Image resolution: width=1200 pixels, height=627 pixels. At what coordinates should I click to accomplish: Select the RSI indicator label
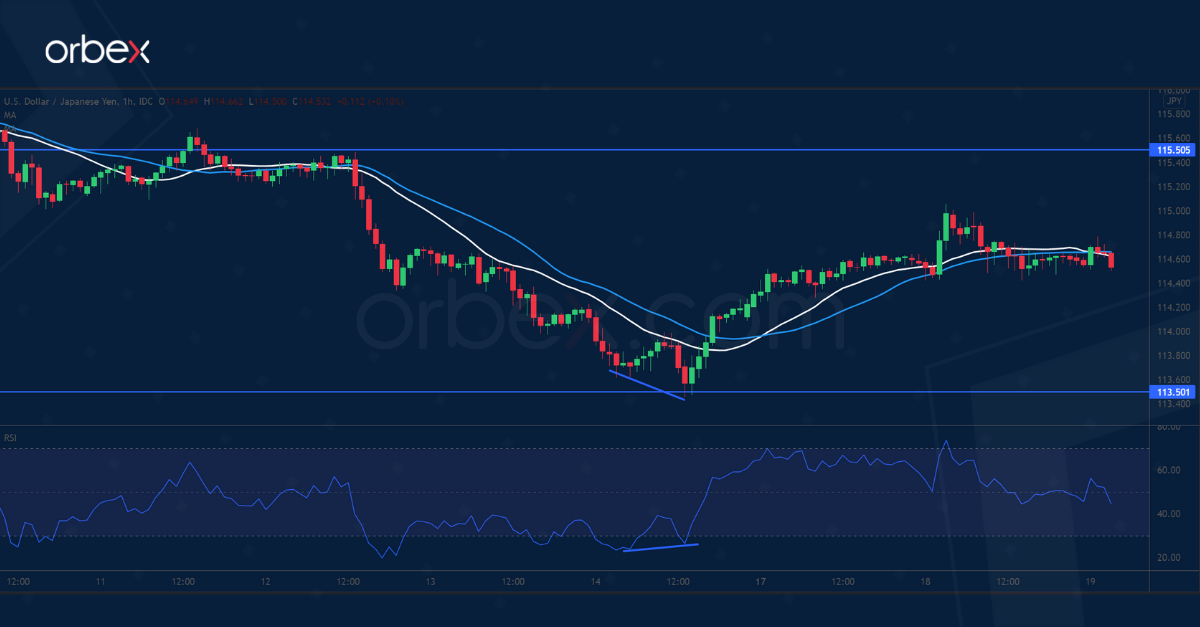click(x=10, y=438)
